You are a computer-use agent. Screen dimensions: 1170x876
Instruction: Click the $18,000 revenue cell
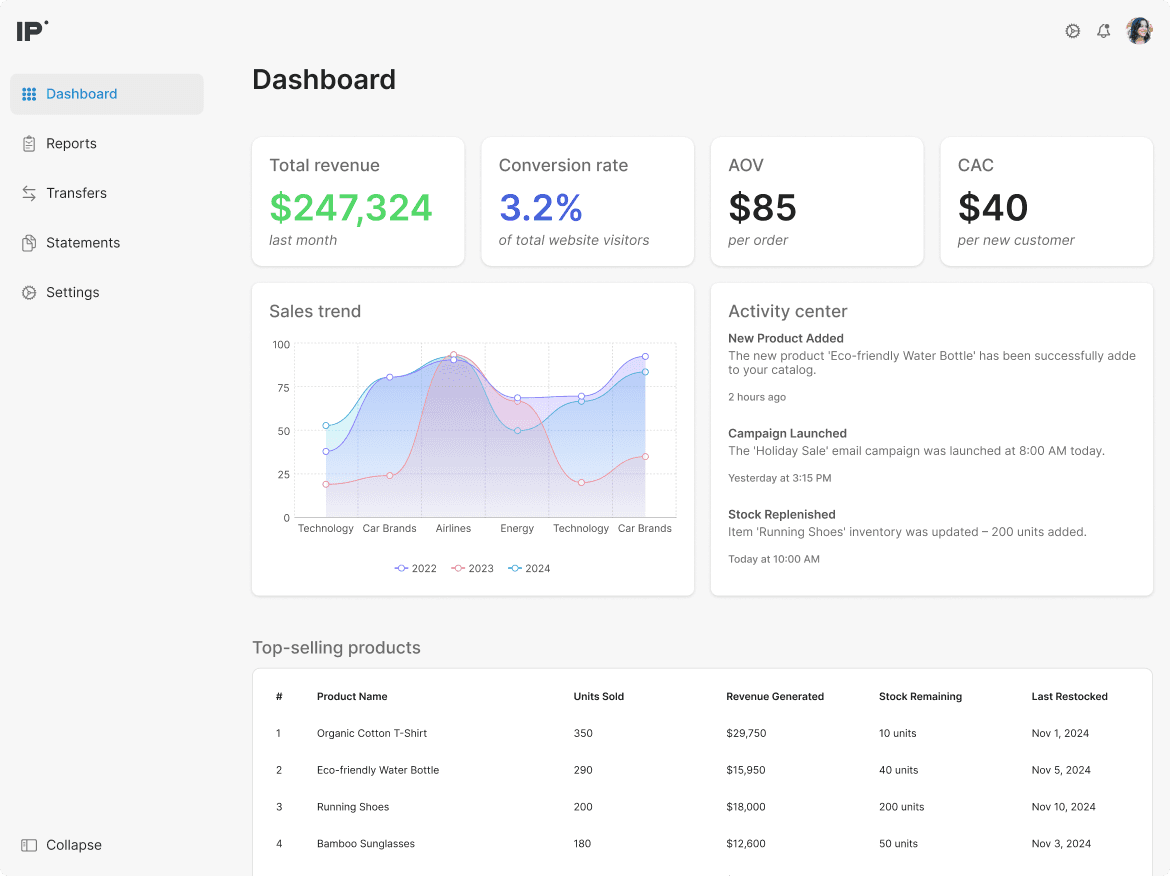[x=745, y=807]
